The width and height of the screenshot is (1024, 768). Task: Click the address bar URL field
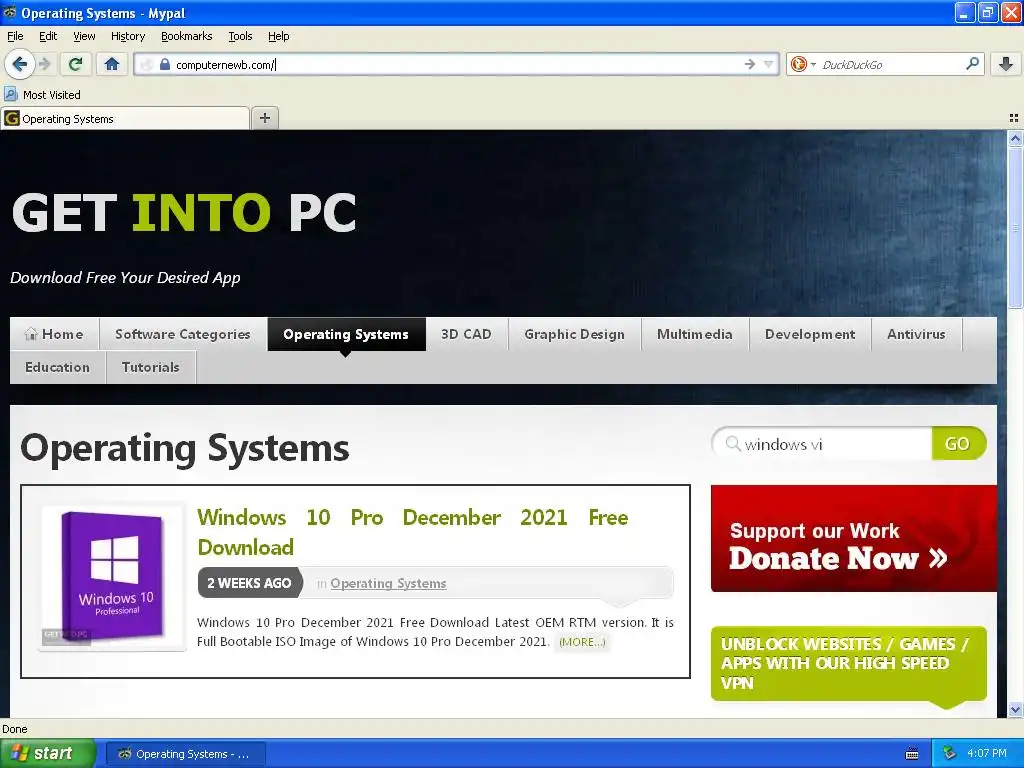455,64
